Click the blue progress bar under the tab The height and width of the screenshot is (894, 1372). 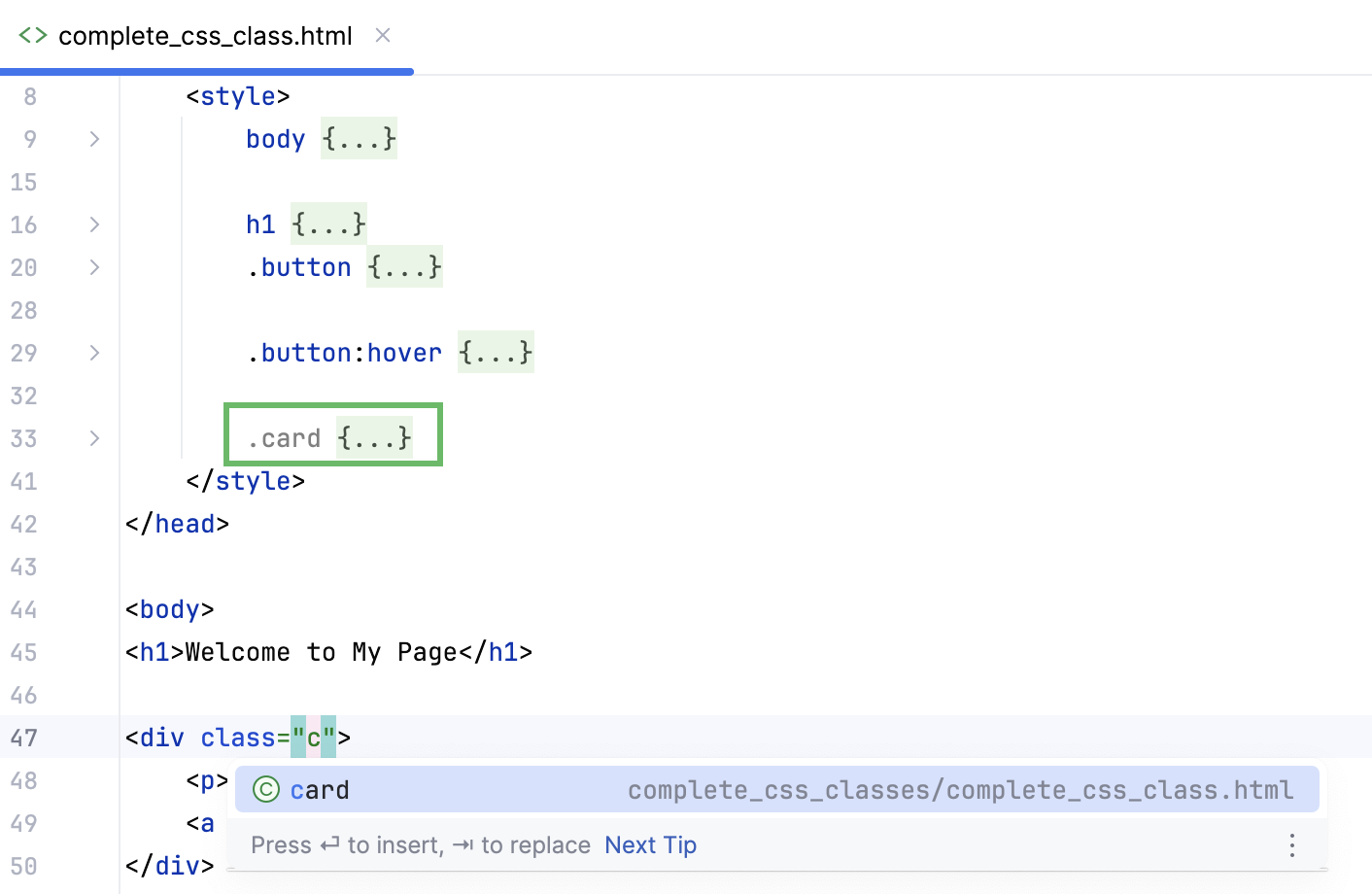(206, 70)
